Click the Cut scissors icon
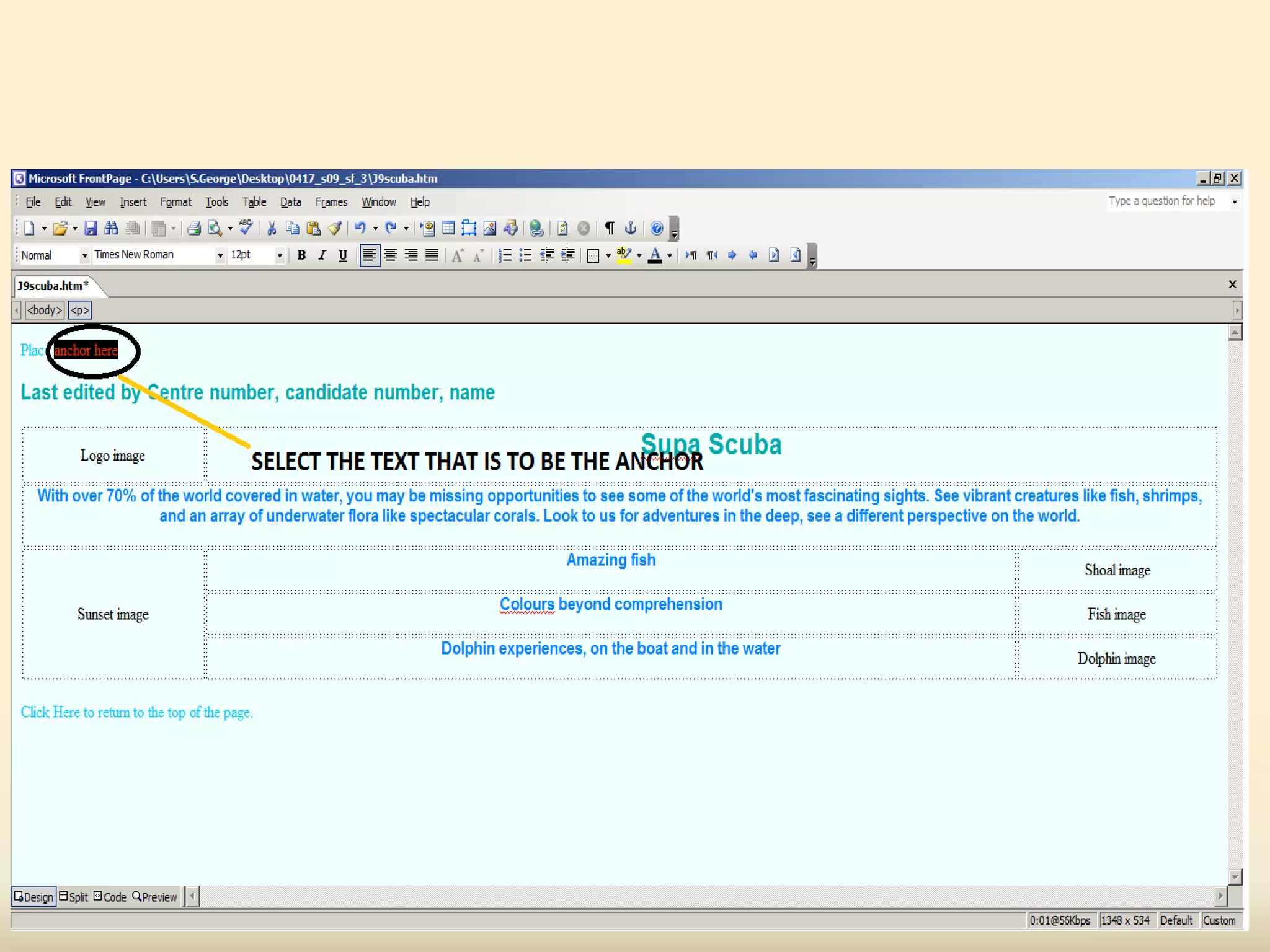The width and height of the screenshot is (1270, 952). point(271,228)
